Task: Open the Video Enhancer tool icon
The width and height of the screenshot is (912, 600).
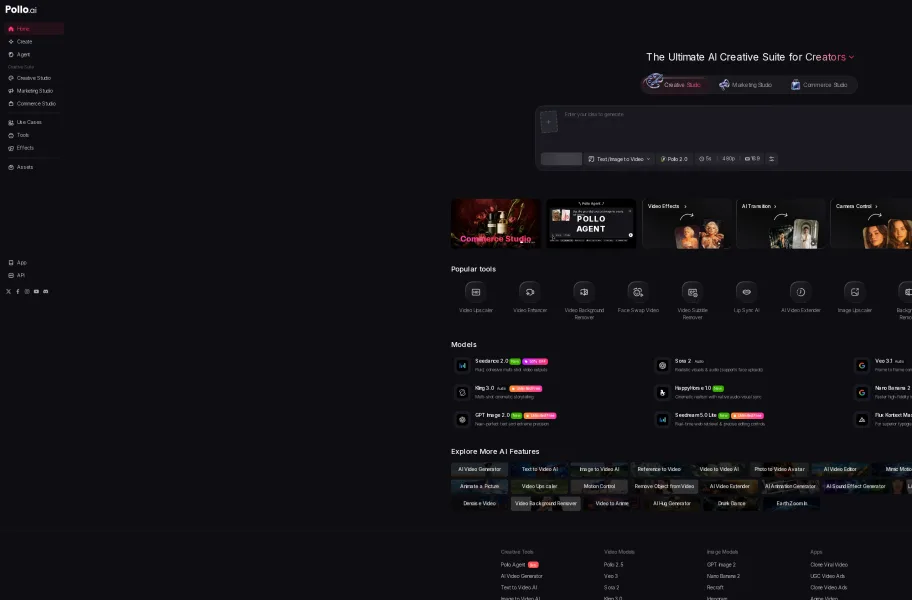Action: (x=530, y=292)
